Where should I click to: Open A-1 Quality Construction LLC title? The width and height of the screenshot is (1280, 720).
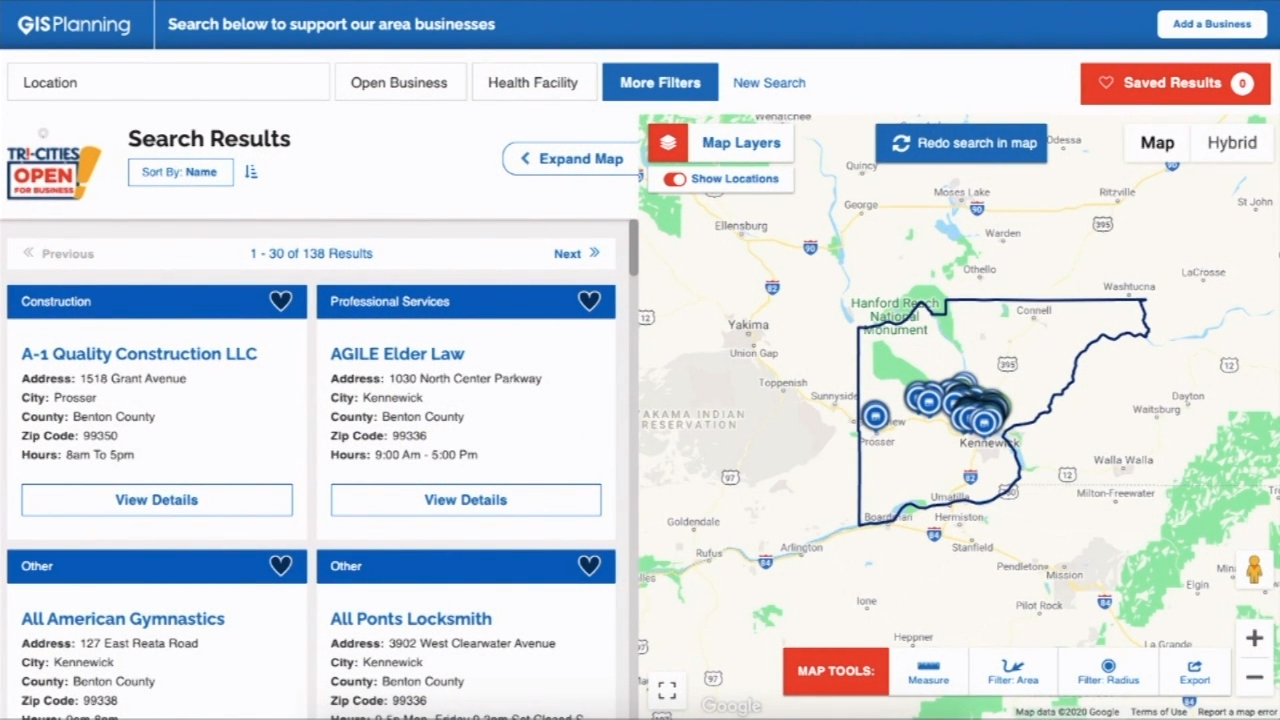point(139,354)
